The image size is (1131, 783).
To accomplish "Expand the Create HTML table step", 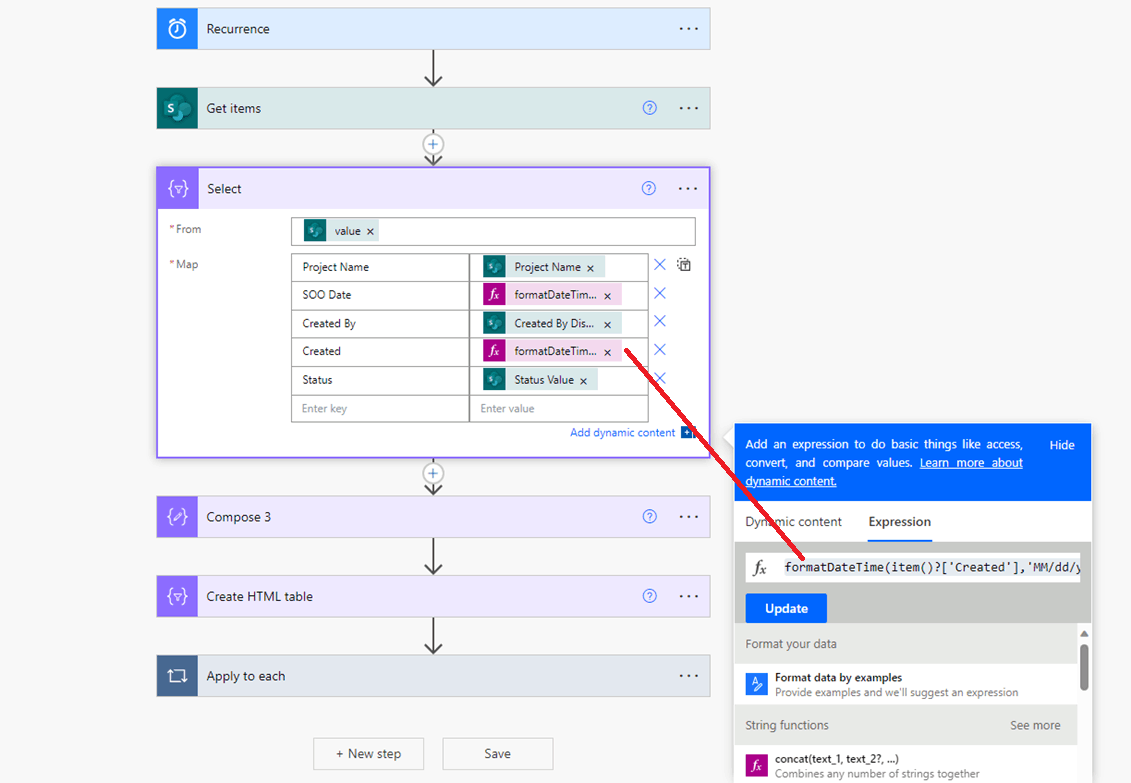I will pyautogui.click(x=434, y=596).
